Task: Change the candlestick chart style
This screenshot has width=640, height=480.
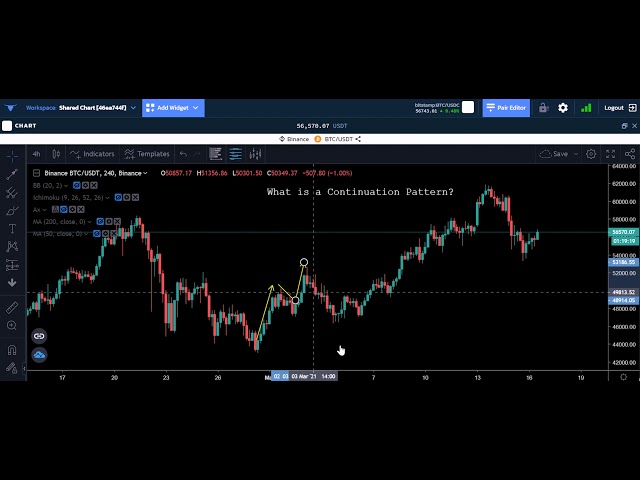Action: (x=56, y=154)
